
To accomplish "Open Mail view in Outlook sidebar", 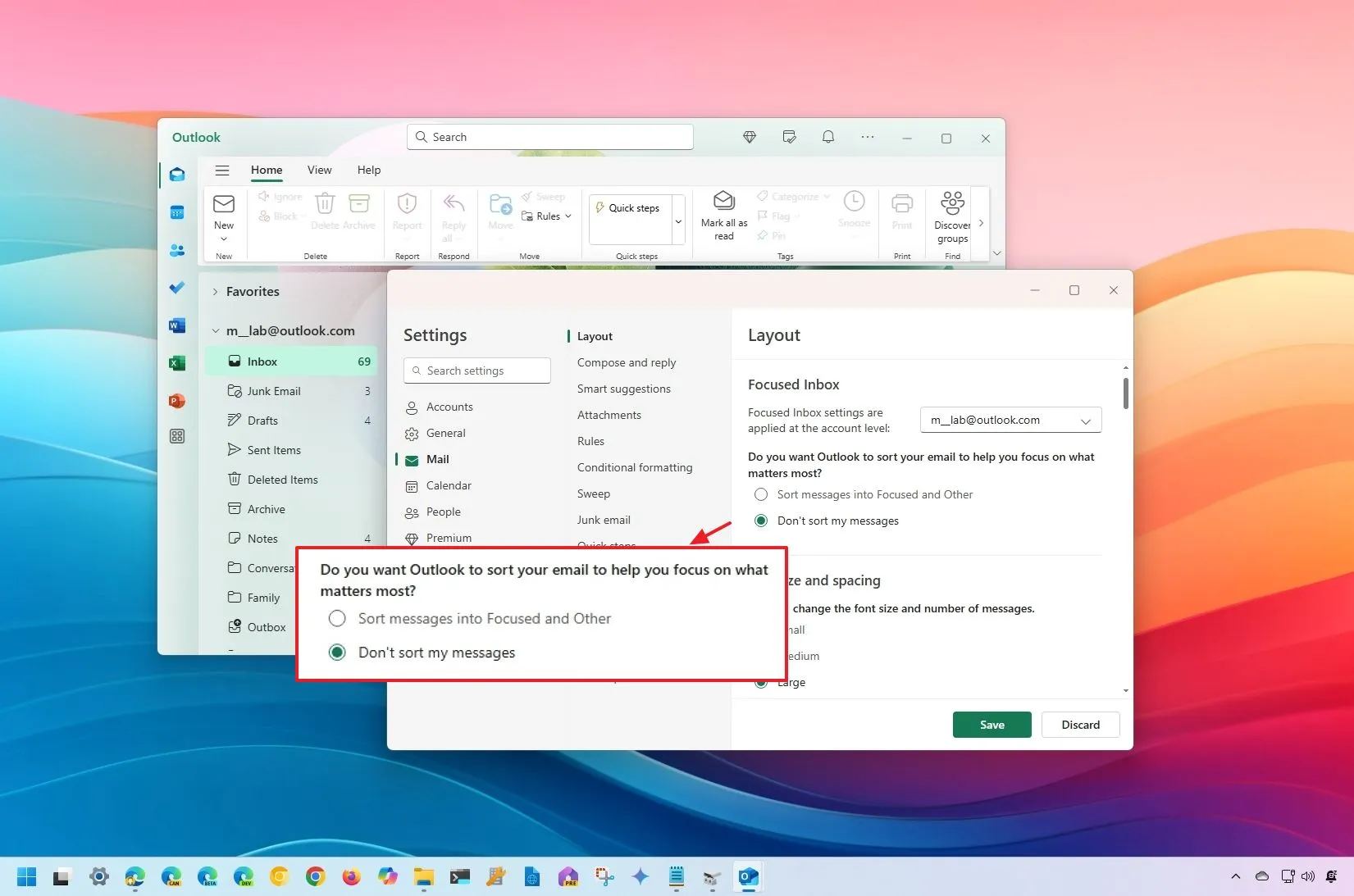I will coord(177,175).
